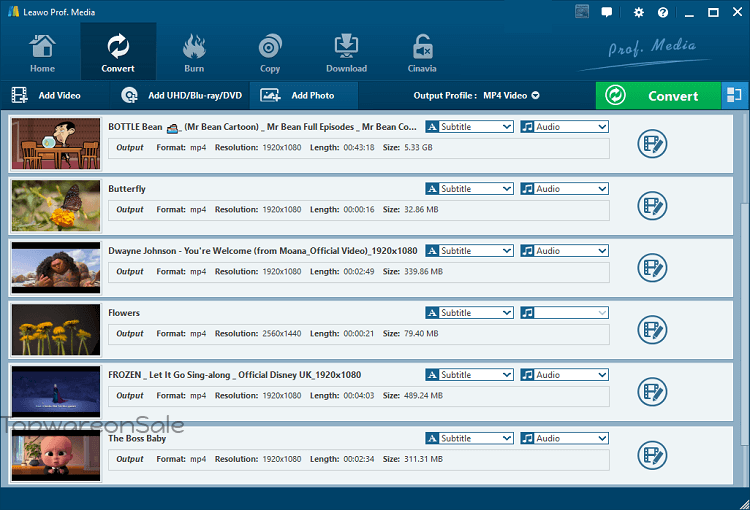
Task: Open the Burn module
Action: pos(194,53)
